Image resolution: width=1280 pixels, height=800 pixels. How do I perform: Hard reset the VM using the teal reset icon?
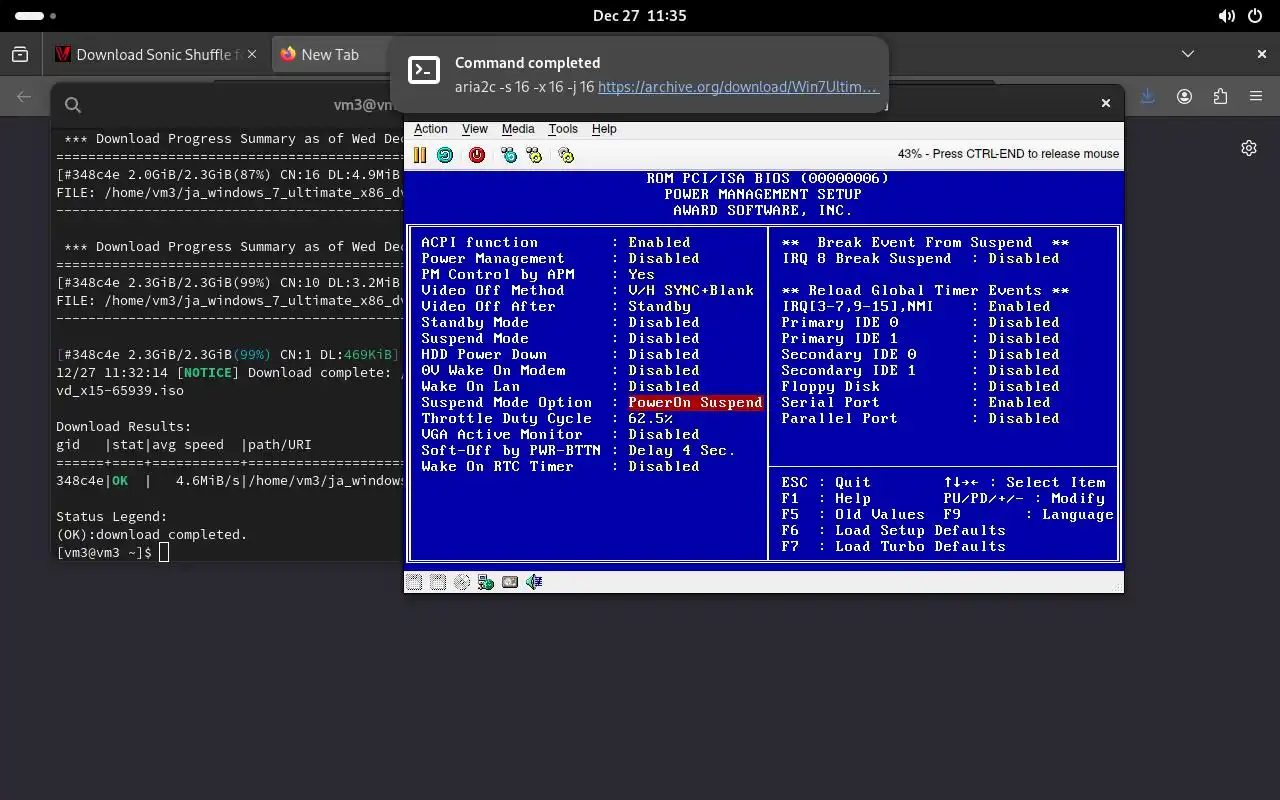tap(445, 155)
